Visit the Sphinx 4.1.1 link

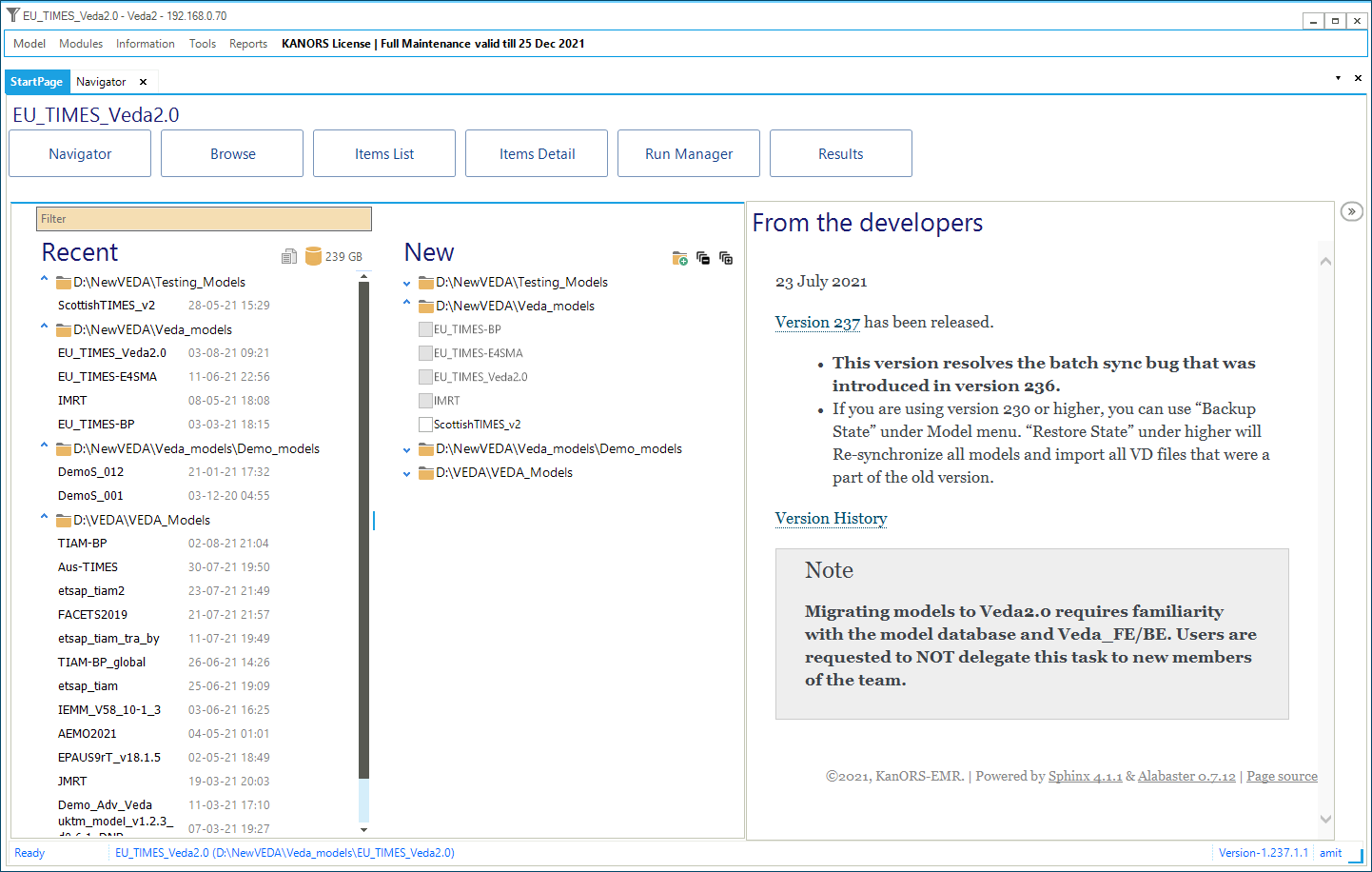[x=1085, y=777]
